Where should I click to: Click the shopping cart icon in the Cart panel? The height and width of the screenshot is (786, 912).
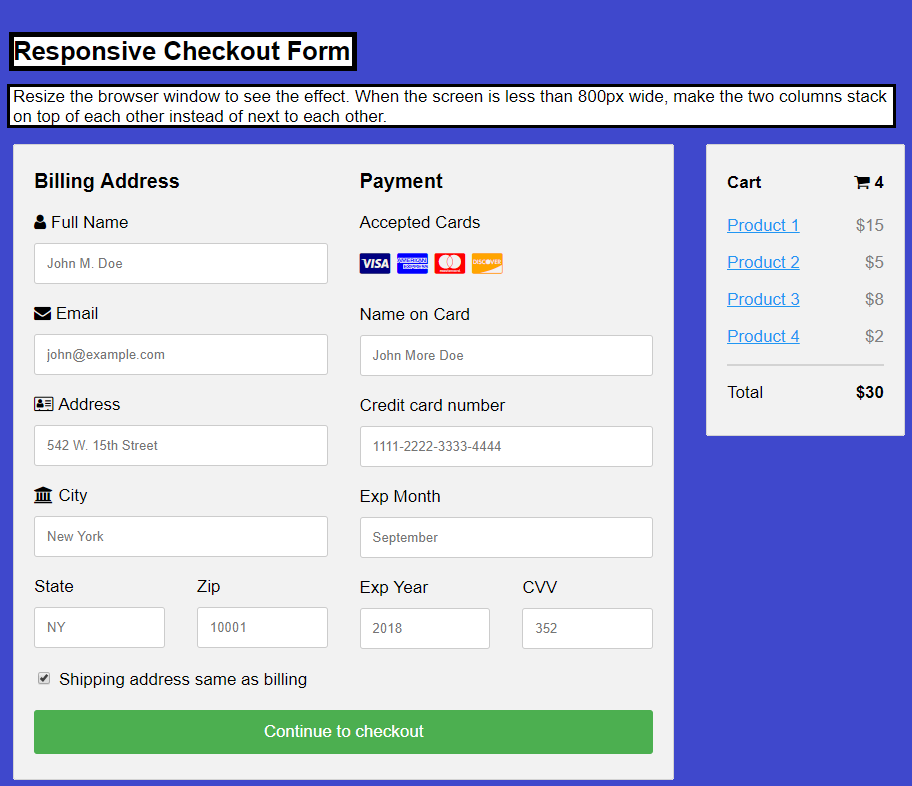coord(862,182)
